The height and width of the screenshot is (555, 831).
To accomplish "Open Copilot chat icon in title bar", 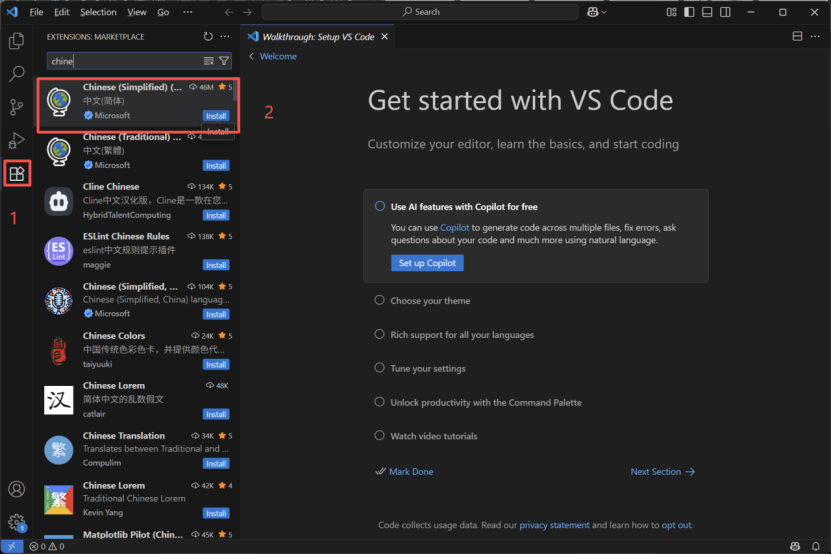I will [593, 12].
